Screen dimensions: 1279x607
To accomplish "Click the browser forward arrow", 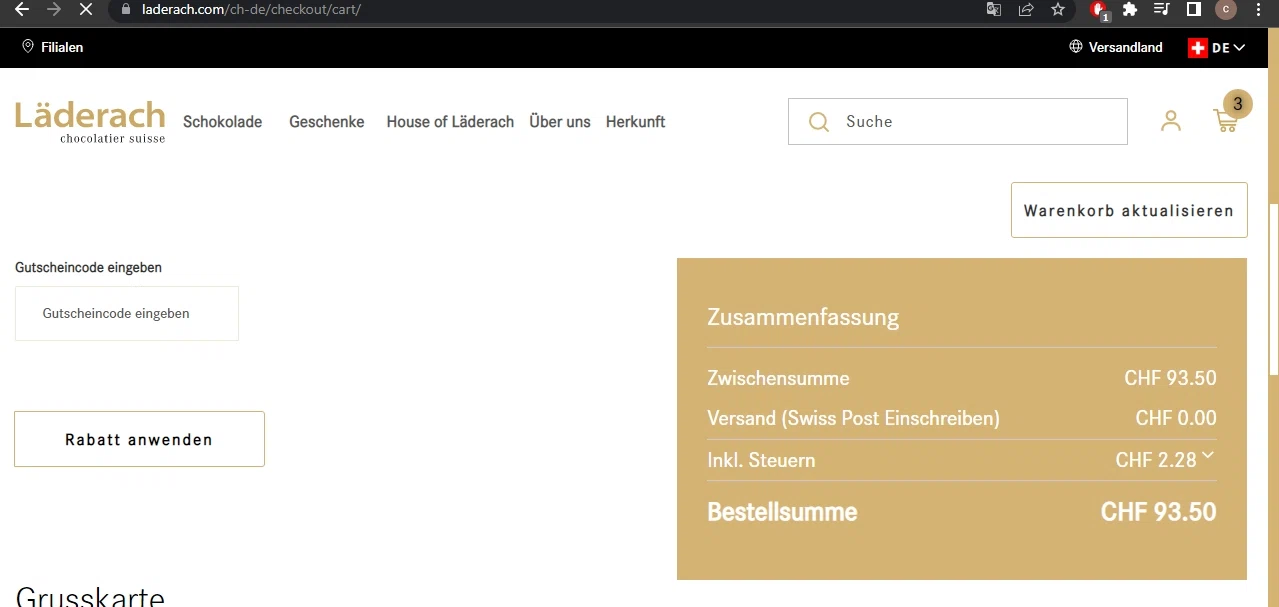I will point(53,10).
